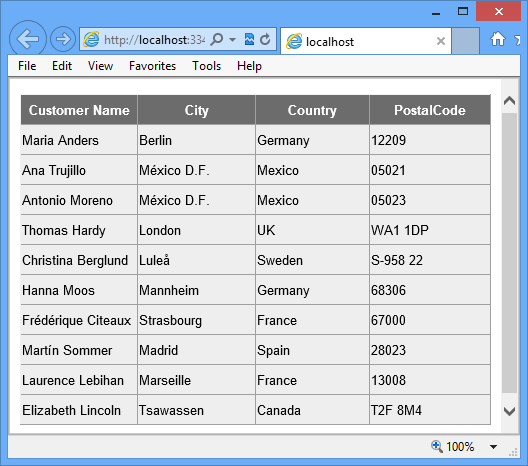
Task: Expand the address bar autocomplete dropdown arrow
Action: [x=232, y=40]
